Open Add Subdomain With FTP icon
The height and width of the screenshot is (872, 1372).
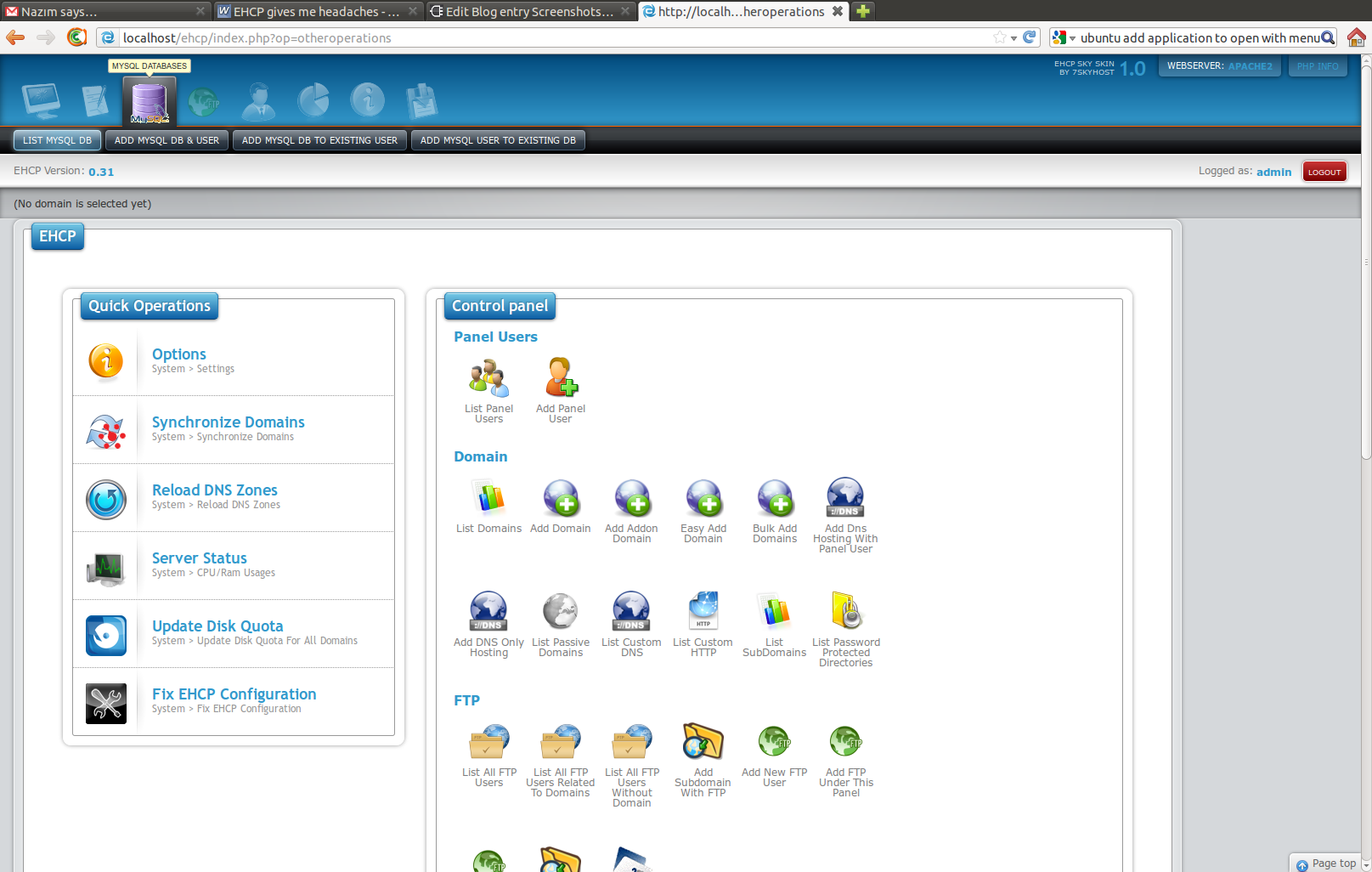point(703,742)
